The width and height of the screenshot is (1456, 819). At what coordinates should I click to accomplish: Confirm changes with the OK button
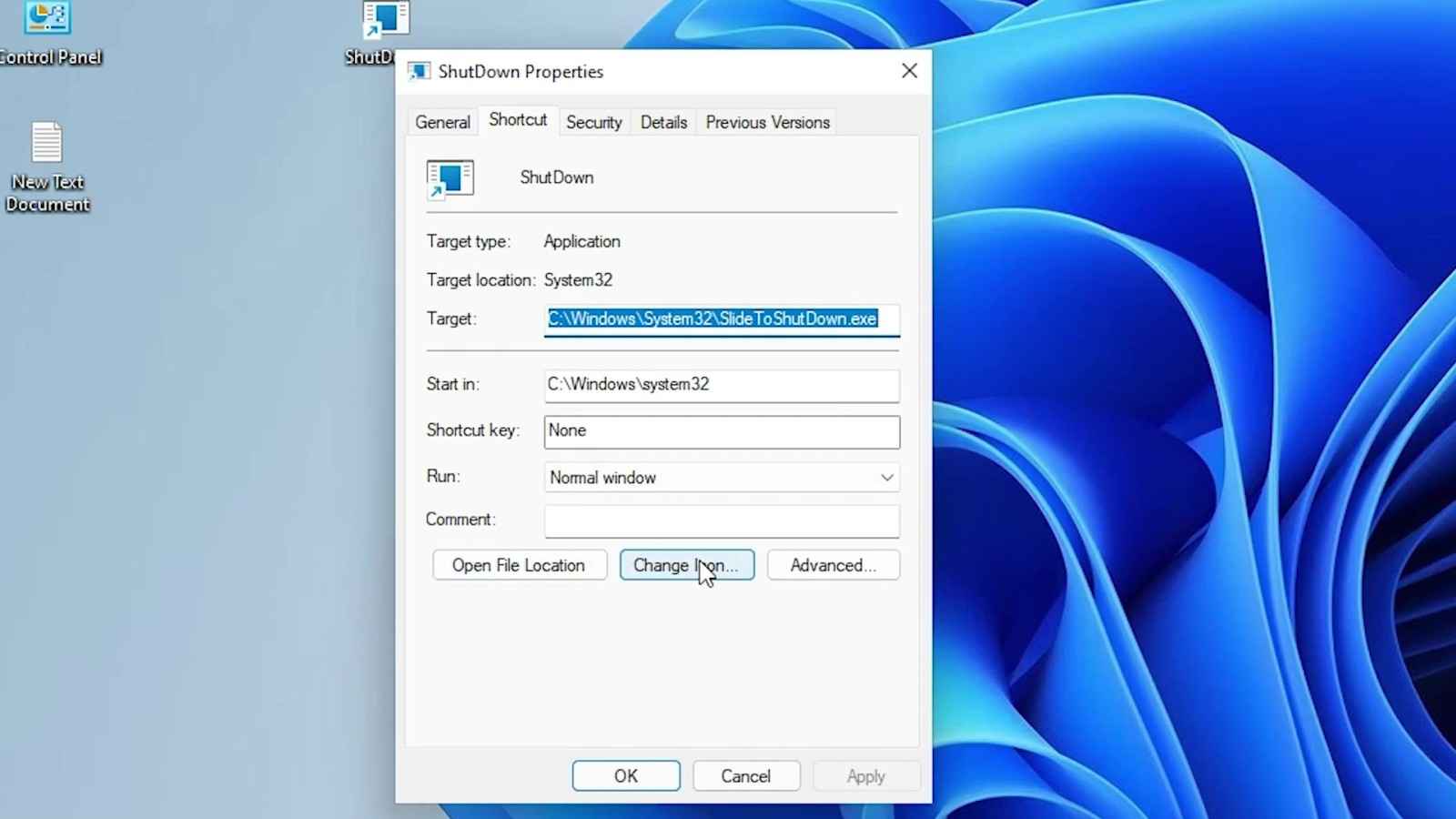coord(625,775)
